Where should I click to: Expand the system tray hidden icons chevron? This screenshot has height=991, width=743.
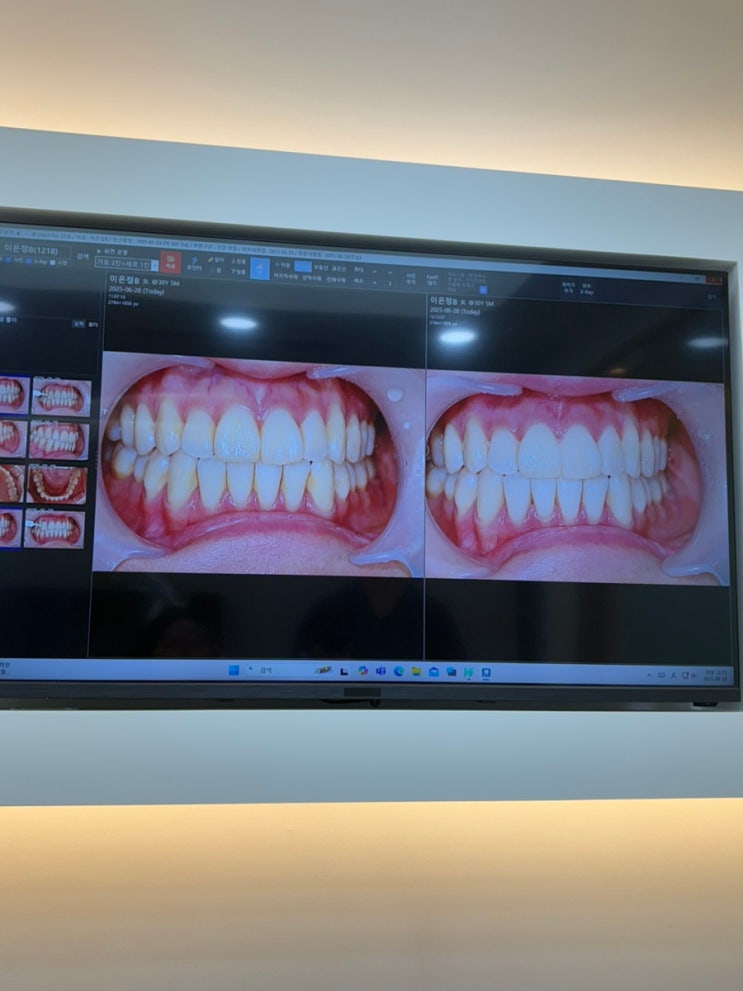[649, 676]
